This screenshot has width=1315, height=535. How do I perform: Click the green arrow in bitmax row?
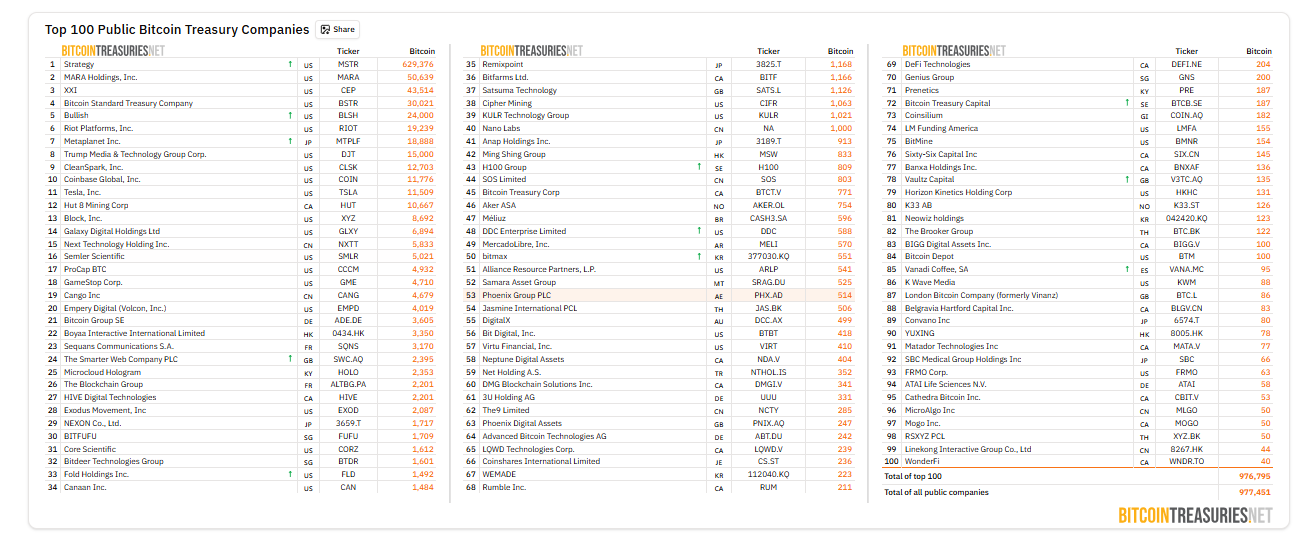coord(699,256)
